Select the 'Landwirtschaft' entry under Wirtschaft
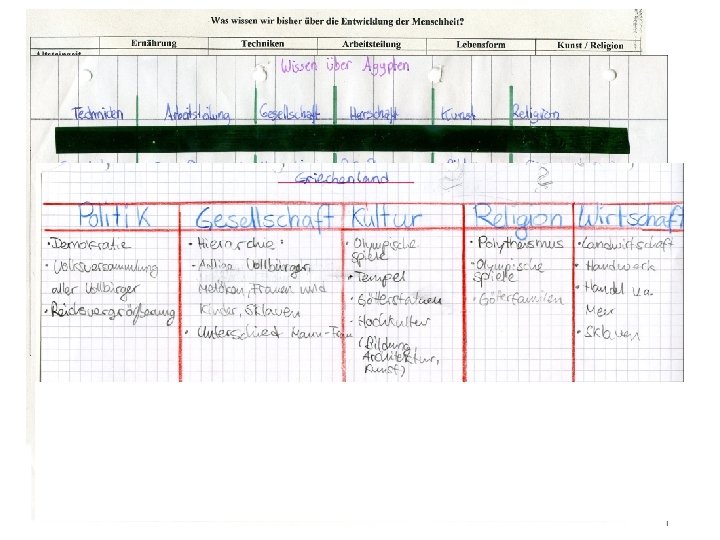 pyautogui.click(x=625, y=244)
